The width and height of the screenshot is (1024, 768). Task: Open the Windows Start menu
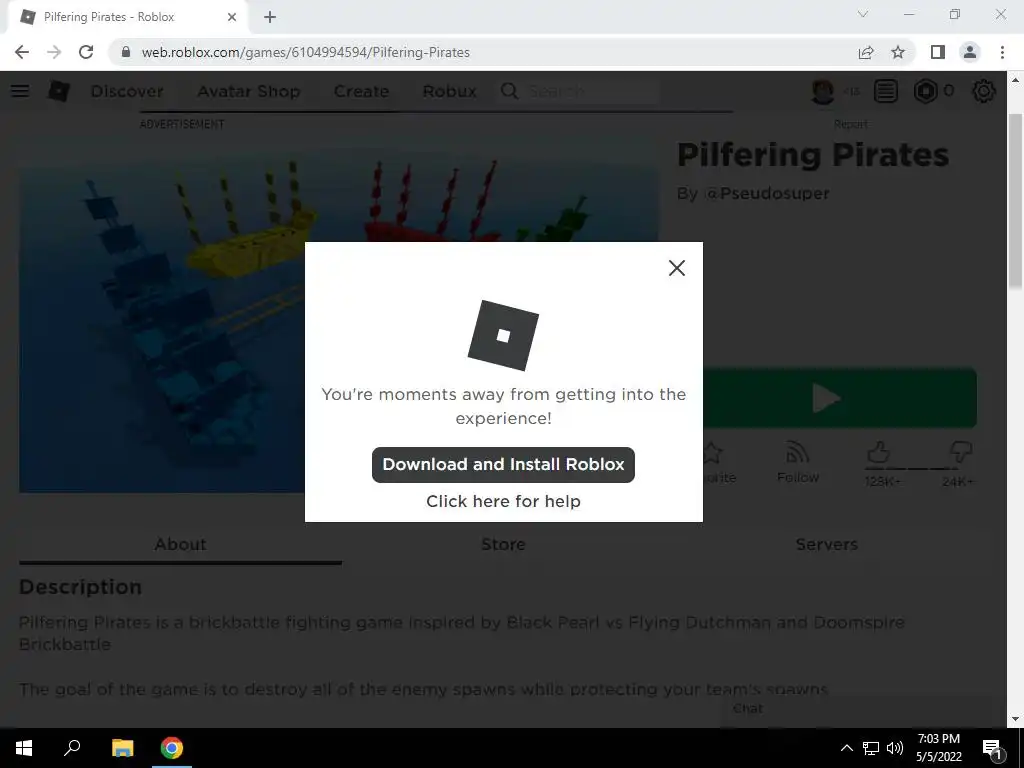[x=24, y=748]
